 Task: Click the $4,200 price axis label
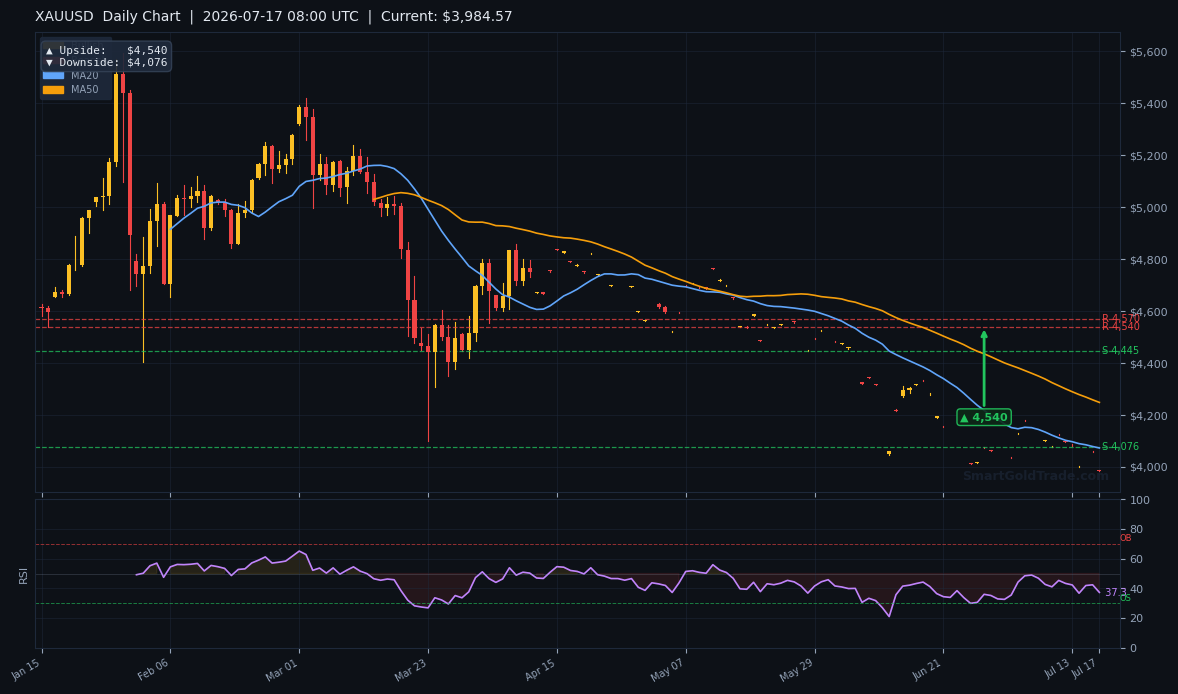pos(1148,415)
